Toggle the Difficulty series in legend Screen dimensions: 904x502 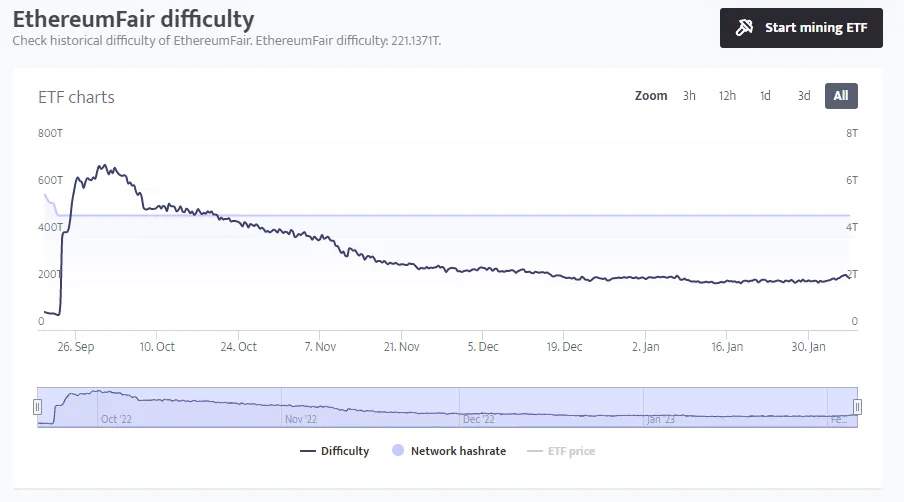point(334,451)
